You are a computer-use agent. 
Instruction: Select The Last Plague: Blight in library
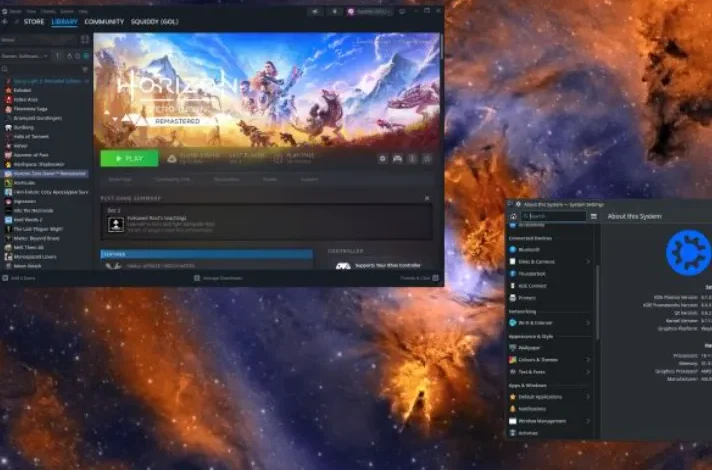tap(38, 229)
